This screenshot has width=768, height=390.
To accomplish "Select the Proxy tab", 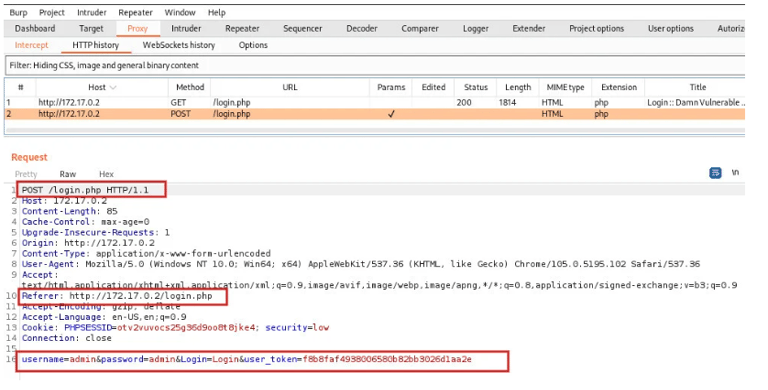I will (138, 28).
